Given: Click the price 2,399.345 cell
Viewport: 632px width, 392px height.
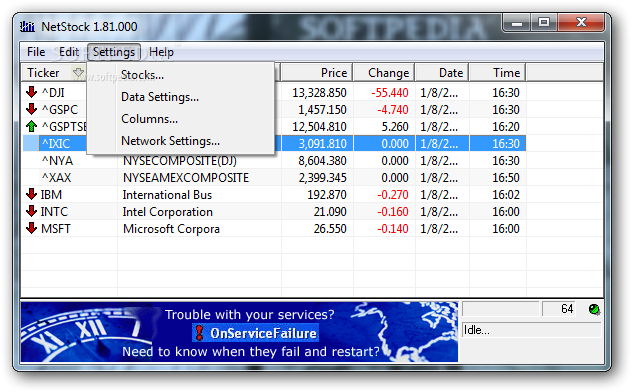Looking at the screenshot, I should pos(322,178).
